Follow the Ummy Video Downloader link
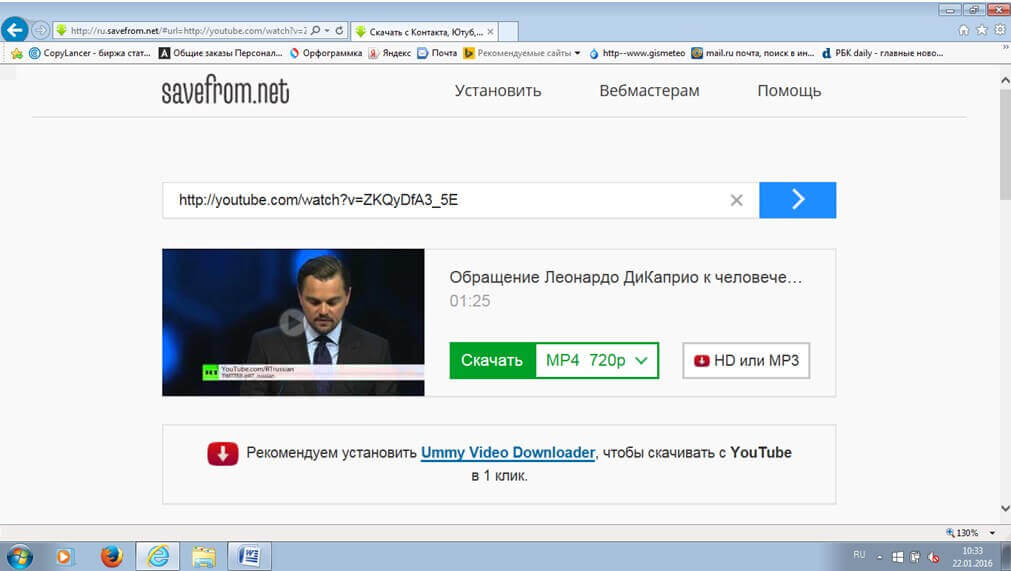This screenshot has width=1011, height=571. pyautogui.click(x=507, y=453)
